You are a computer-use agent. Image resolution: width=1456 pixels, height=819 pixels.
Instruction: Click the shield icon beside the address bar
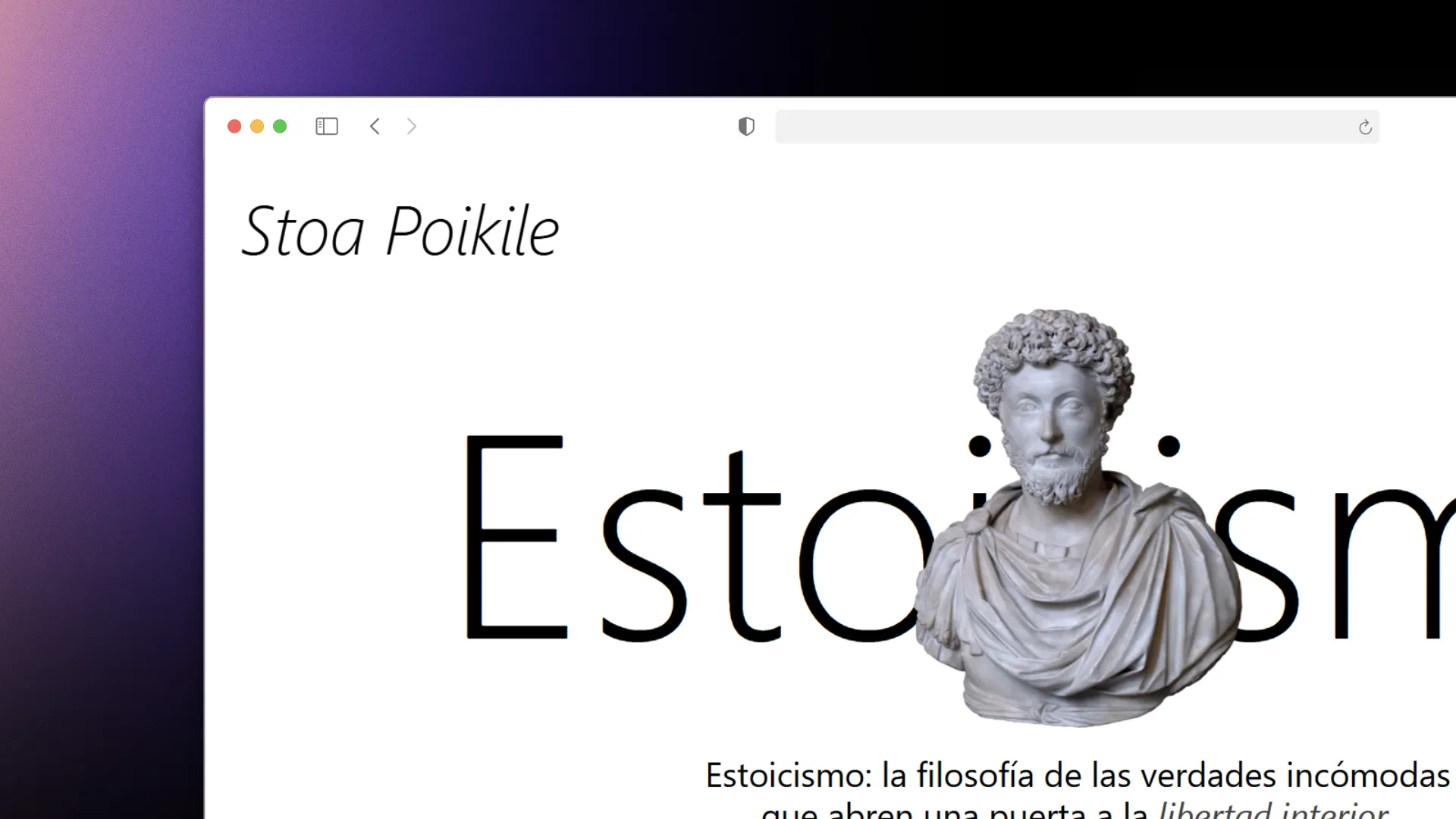click(746, 127)
